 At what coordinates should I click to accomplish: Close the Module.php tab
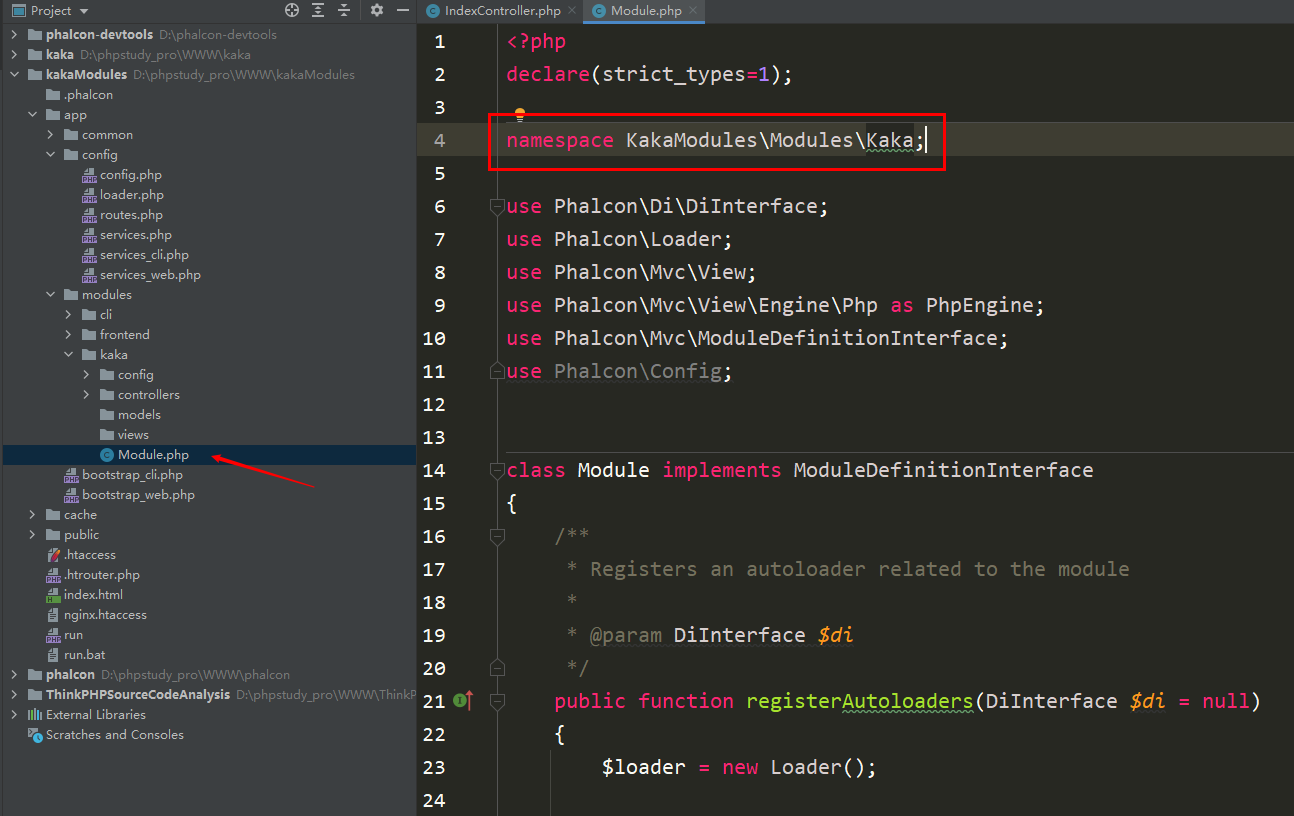[x=692, y=11]
